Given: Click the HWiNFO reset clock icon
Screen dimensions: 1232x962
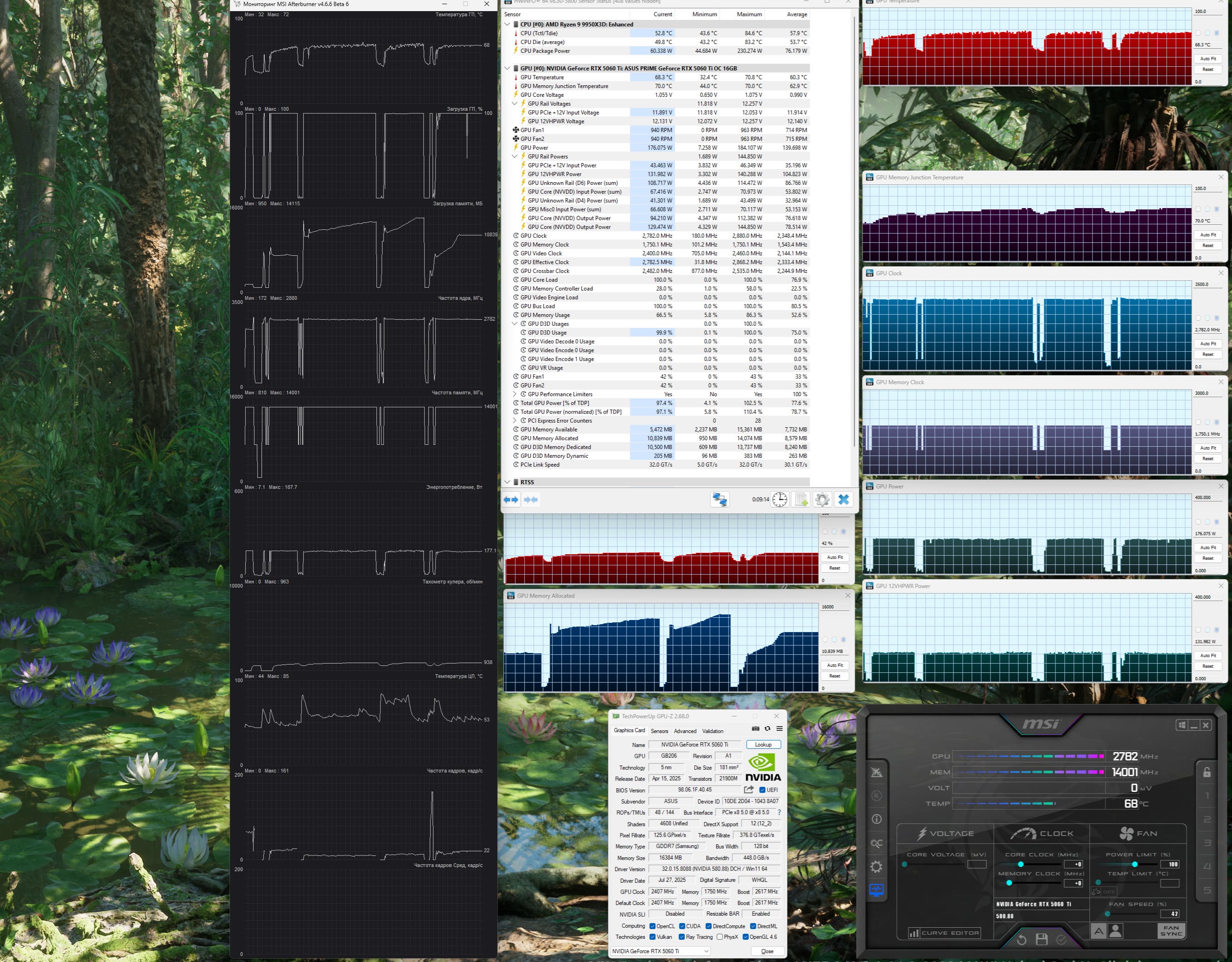Looking at the screenshot, I should pos(779,499).
